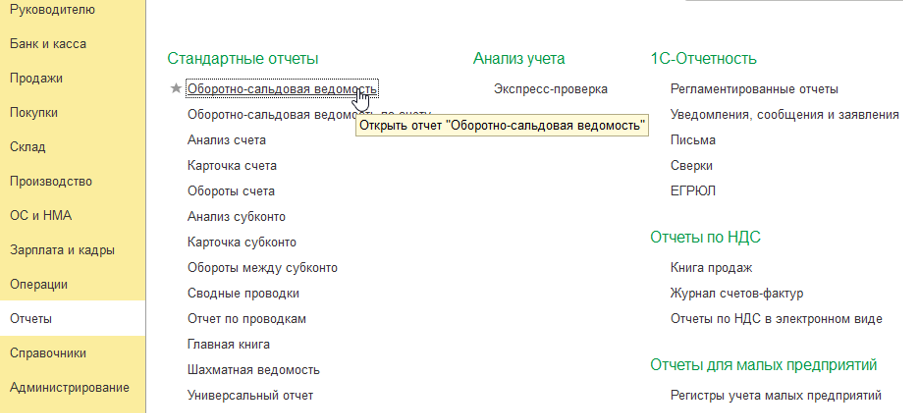The width and height of the screenshot is (903, 413).
Task: Open the Шахматная ведомость report
Action: (x=253, y=370)
